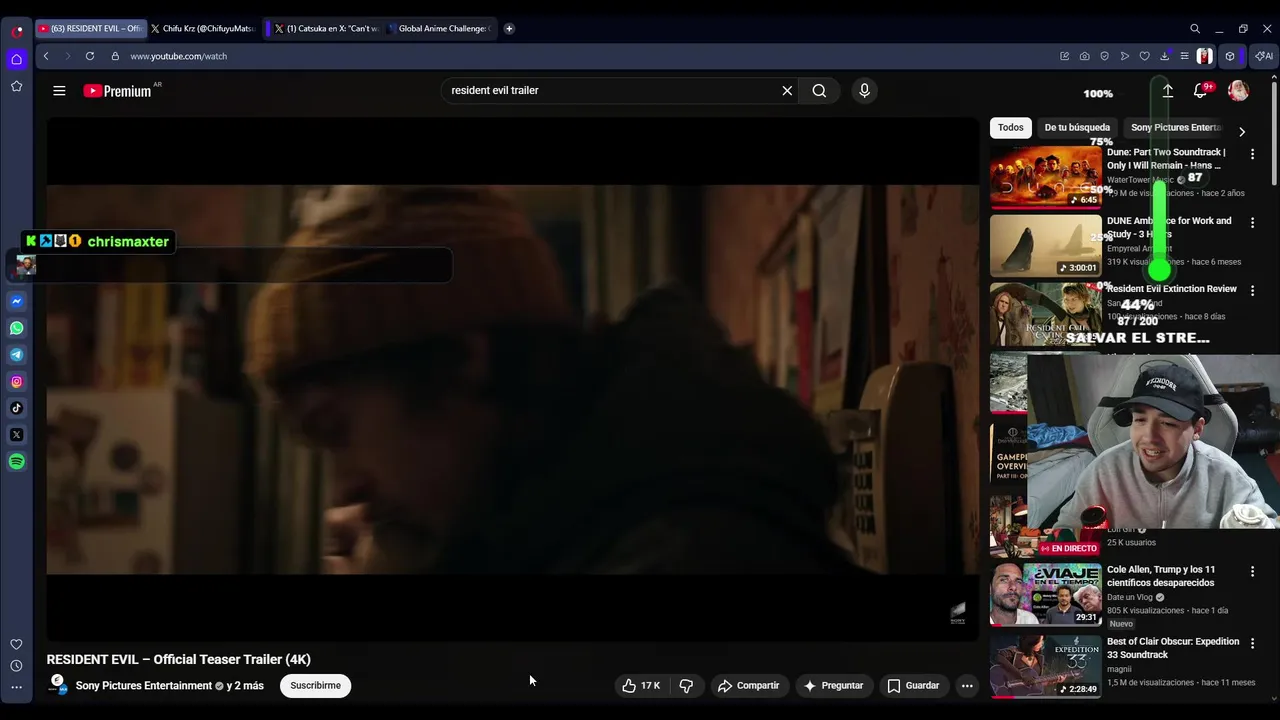Open more video actions ellipsis
Screen dimensions: 1280x720
[967, 686]
